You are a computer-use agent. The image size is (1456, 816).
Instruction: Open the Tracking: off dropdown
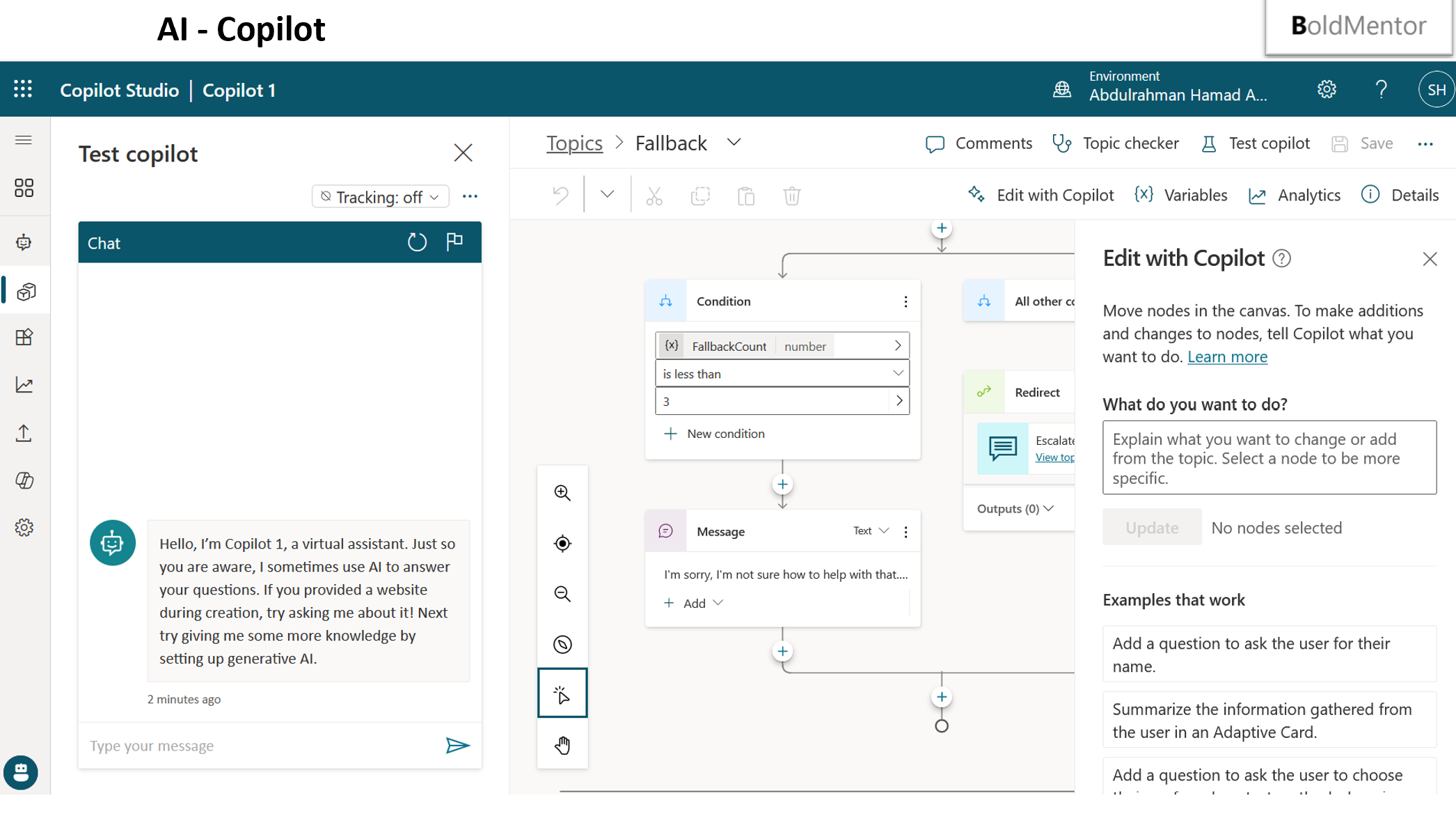point(380,197)
